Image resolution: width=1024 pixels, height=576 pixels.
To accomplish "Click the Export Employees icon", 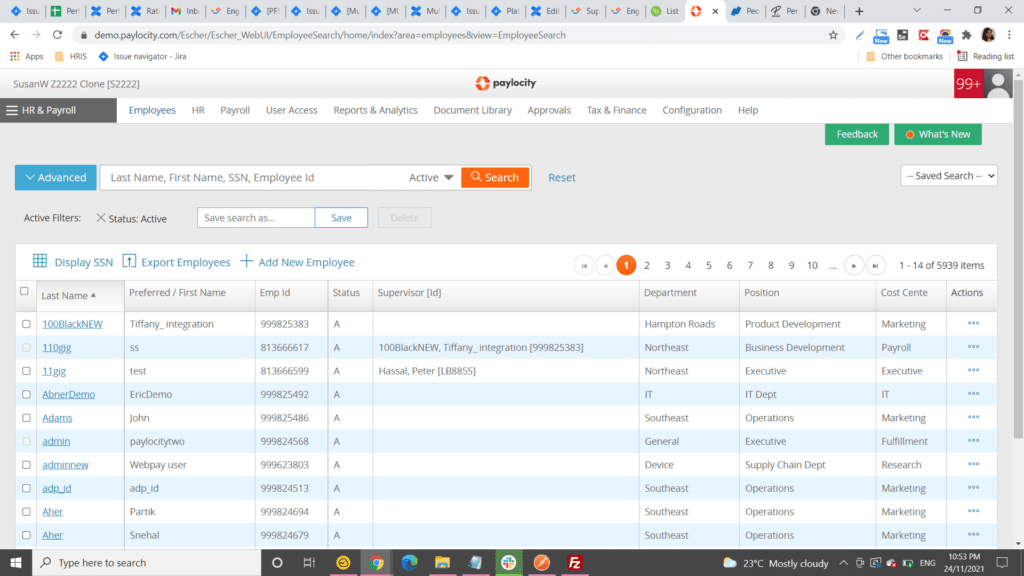I will [x=129, y=261].
